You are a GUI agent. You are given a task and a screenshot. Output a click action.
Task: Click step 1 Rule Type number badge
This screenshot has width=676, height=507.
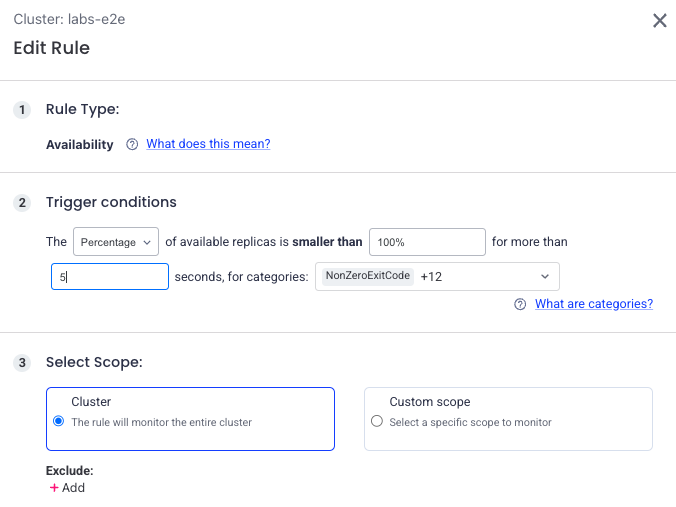[x=22, y=110]
